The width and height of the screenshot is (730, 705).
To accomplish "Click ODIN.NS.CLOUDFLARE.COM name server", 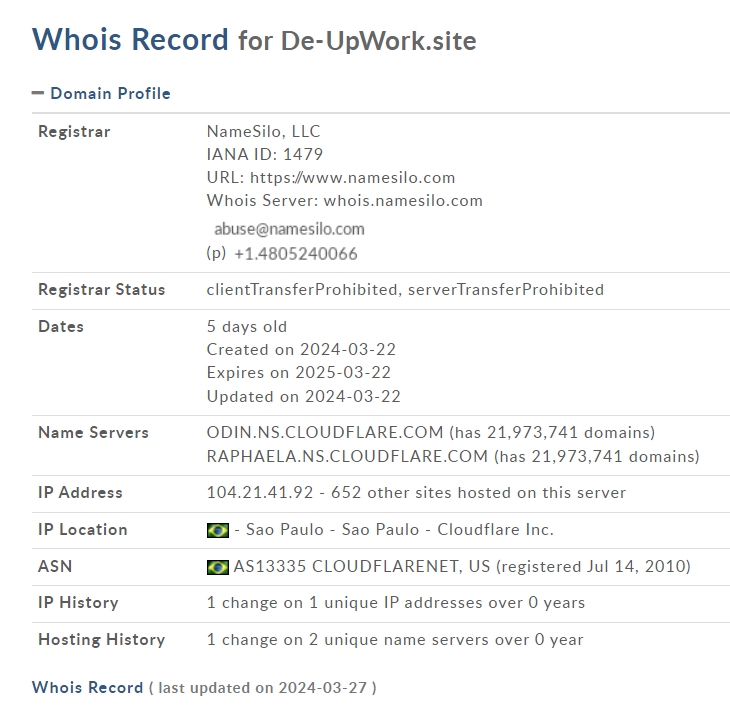I will (x=325, y=432).
